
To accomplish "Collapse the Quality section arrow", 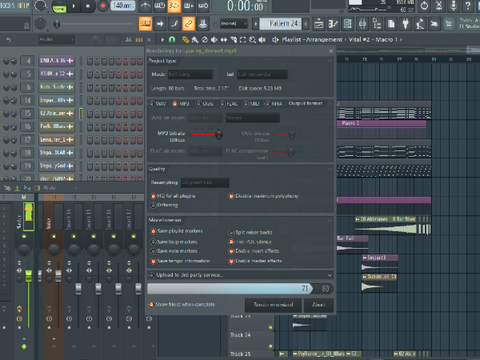I will [329, 169].
